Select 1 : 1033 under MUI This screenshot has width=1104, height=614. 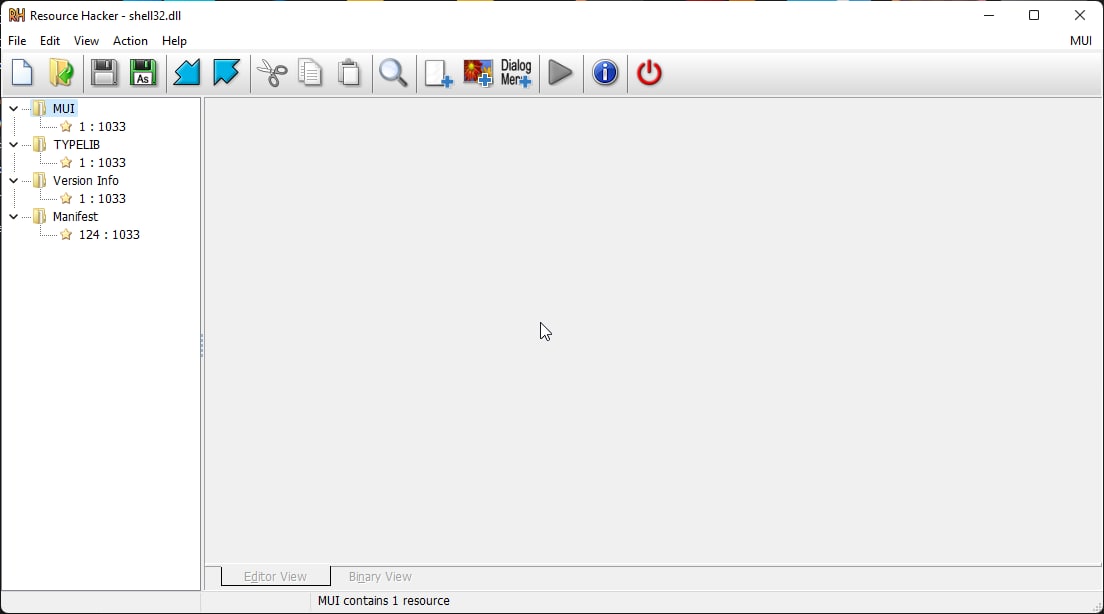(x=102, y=127)
